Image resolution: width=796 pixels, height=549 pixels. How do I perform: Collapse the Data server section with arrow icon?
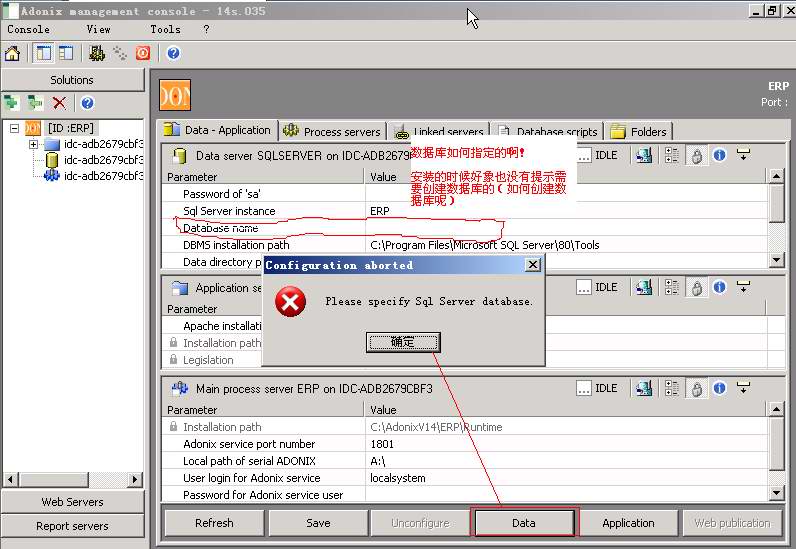click(x=743, y=155)
